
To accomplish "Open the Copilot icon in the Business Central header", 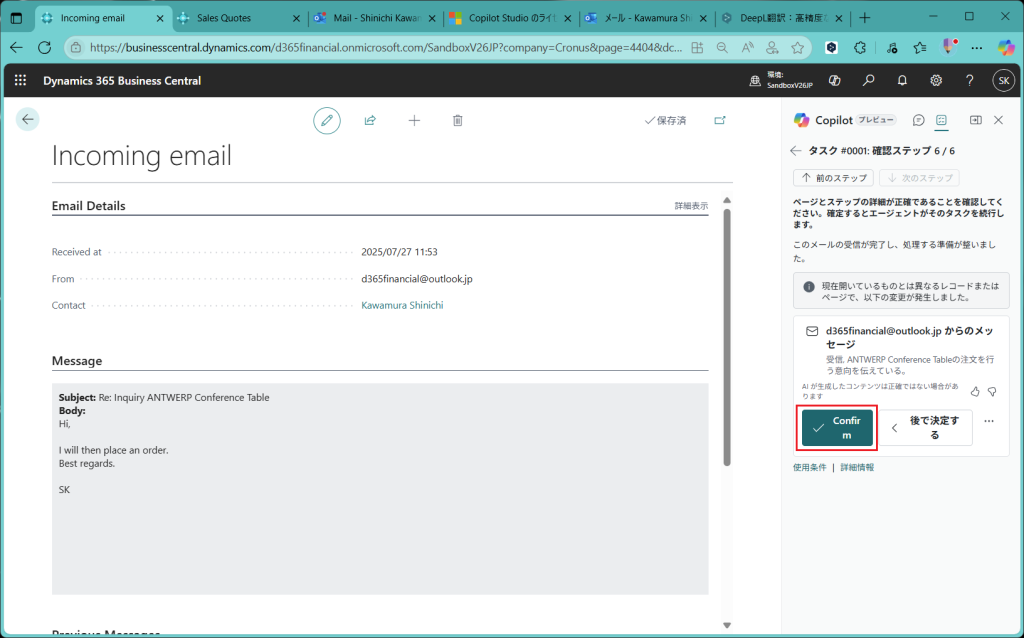I will [x=834, y=80].
